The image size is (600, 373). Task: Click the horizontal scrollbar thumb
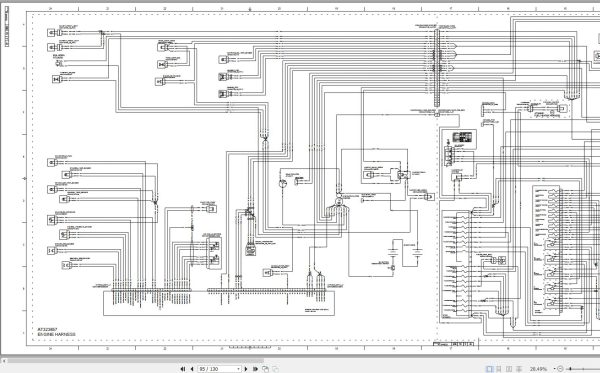pyautogui.click(x=135, y=360)
